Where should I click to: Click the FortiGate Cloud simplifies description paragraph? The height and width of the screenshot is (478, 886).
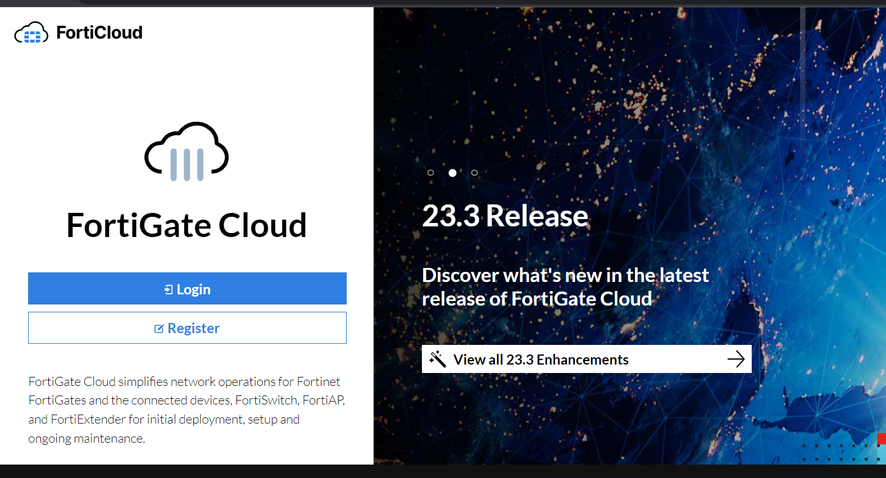pos(187,410)
